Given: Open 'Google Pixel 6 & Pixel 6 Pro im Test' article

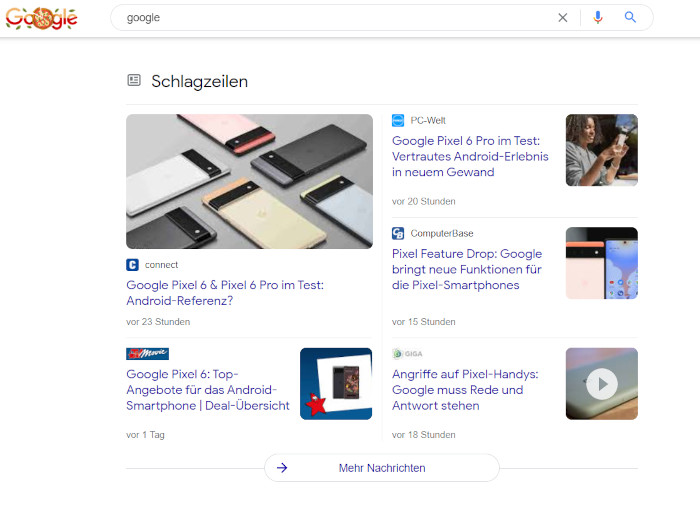Looking at the screenshot, I should pyautogui.click(x=225, y=293).
